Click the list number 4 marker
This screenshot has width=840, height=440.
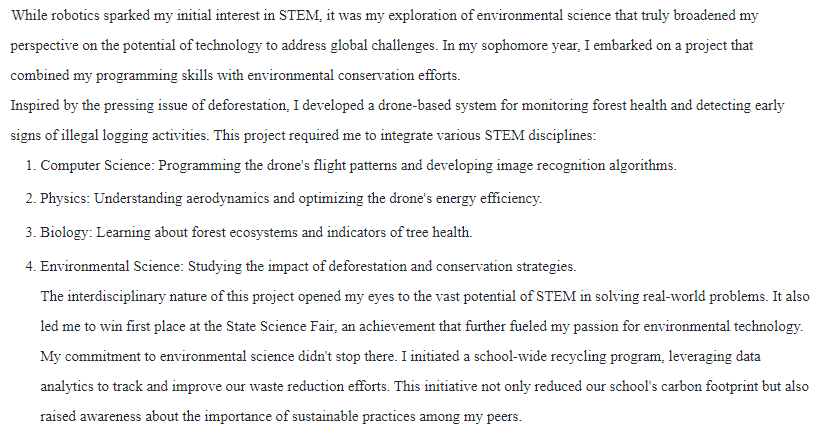pyautogui.click(x=30, y=266)
